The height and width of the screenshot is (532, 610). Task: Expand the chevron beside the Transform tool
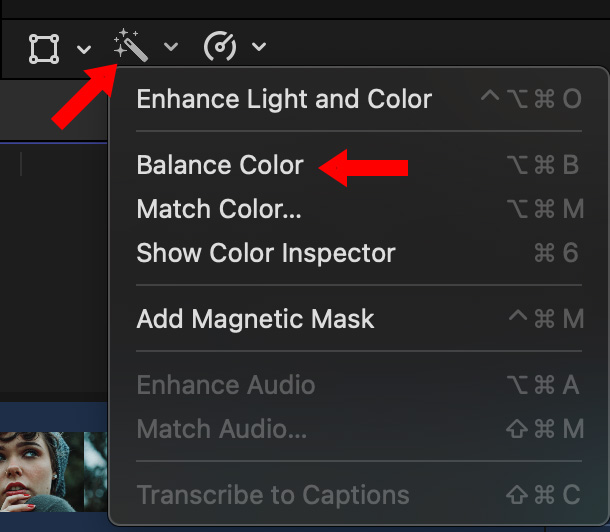tap(84, 47)
